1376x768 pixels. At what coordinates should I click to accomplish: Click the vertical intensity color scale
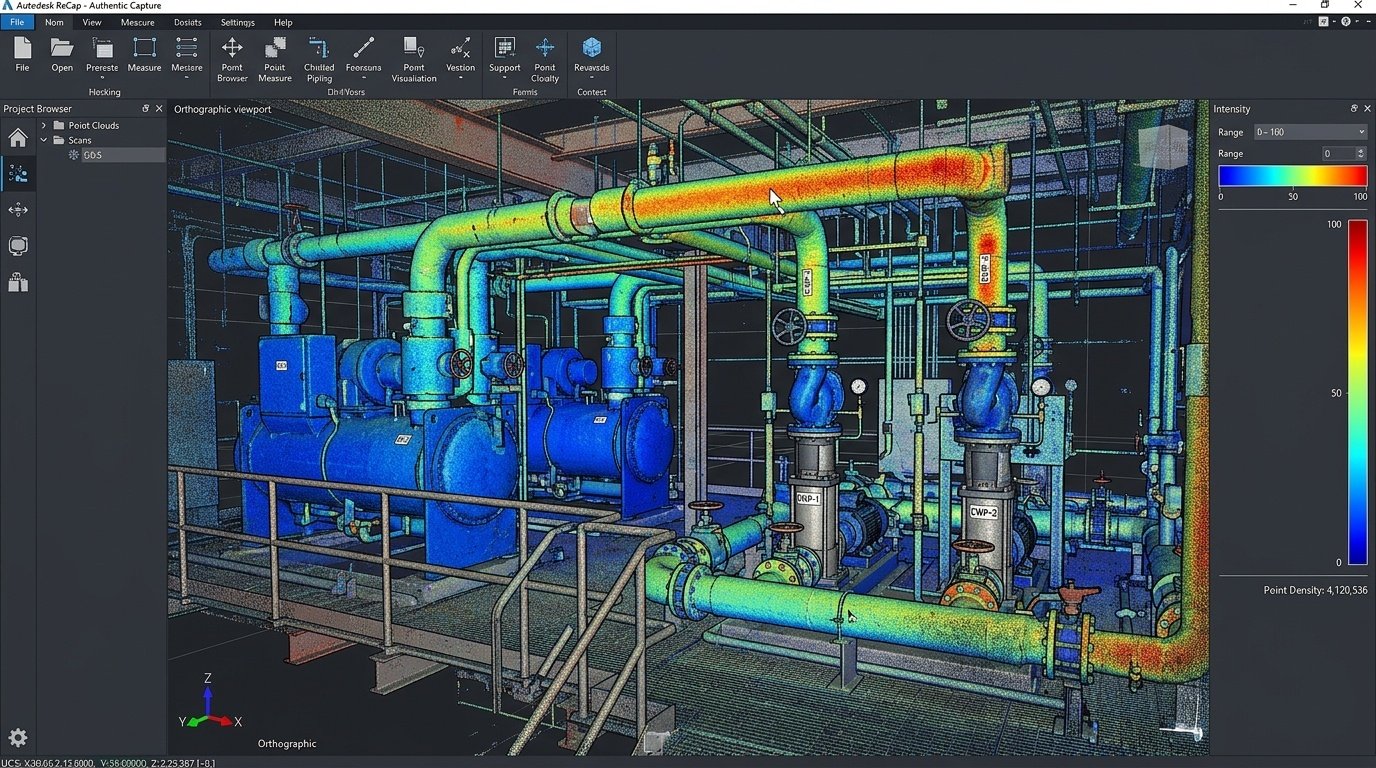tap(1357, 393)
